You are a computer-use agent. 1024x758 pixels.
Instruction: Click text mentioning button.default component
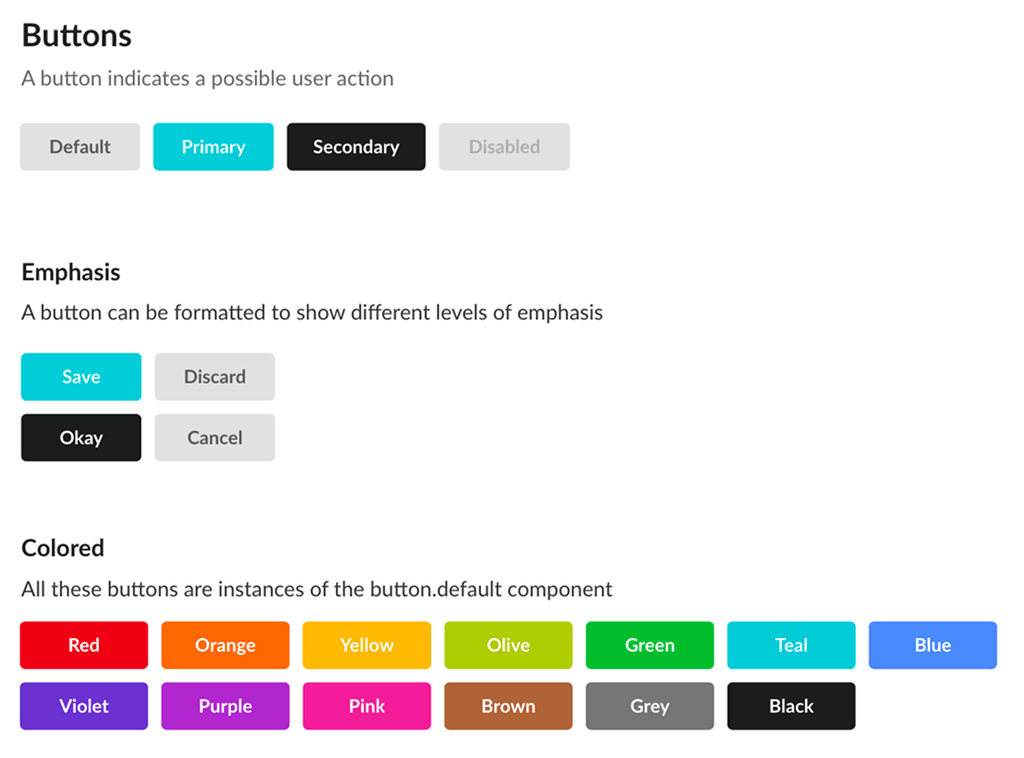click(317, 590)
